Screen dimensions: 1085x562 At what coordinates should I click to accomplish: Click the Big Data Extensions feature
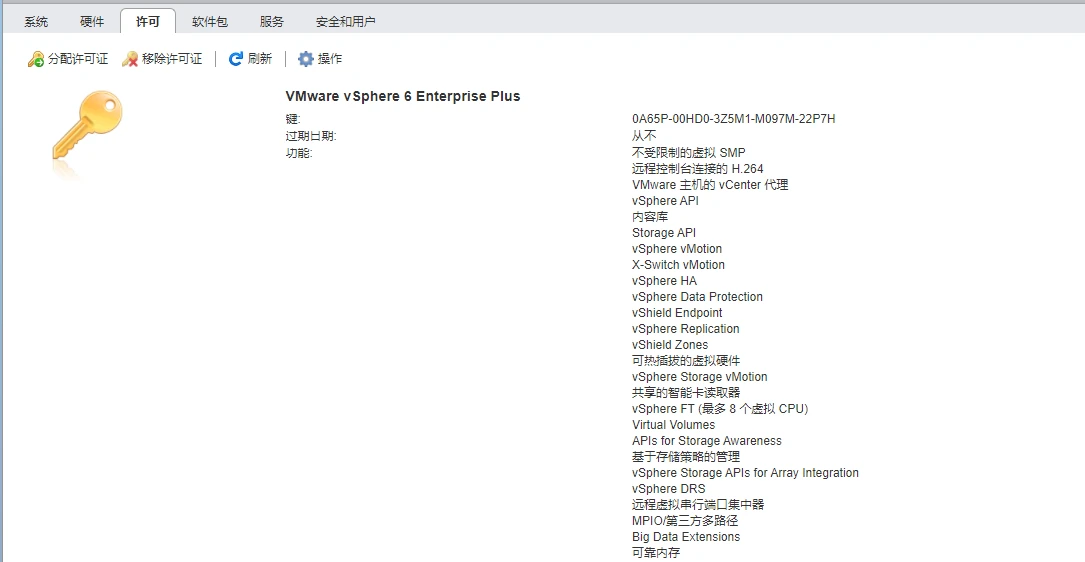686,536
